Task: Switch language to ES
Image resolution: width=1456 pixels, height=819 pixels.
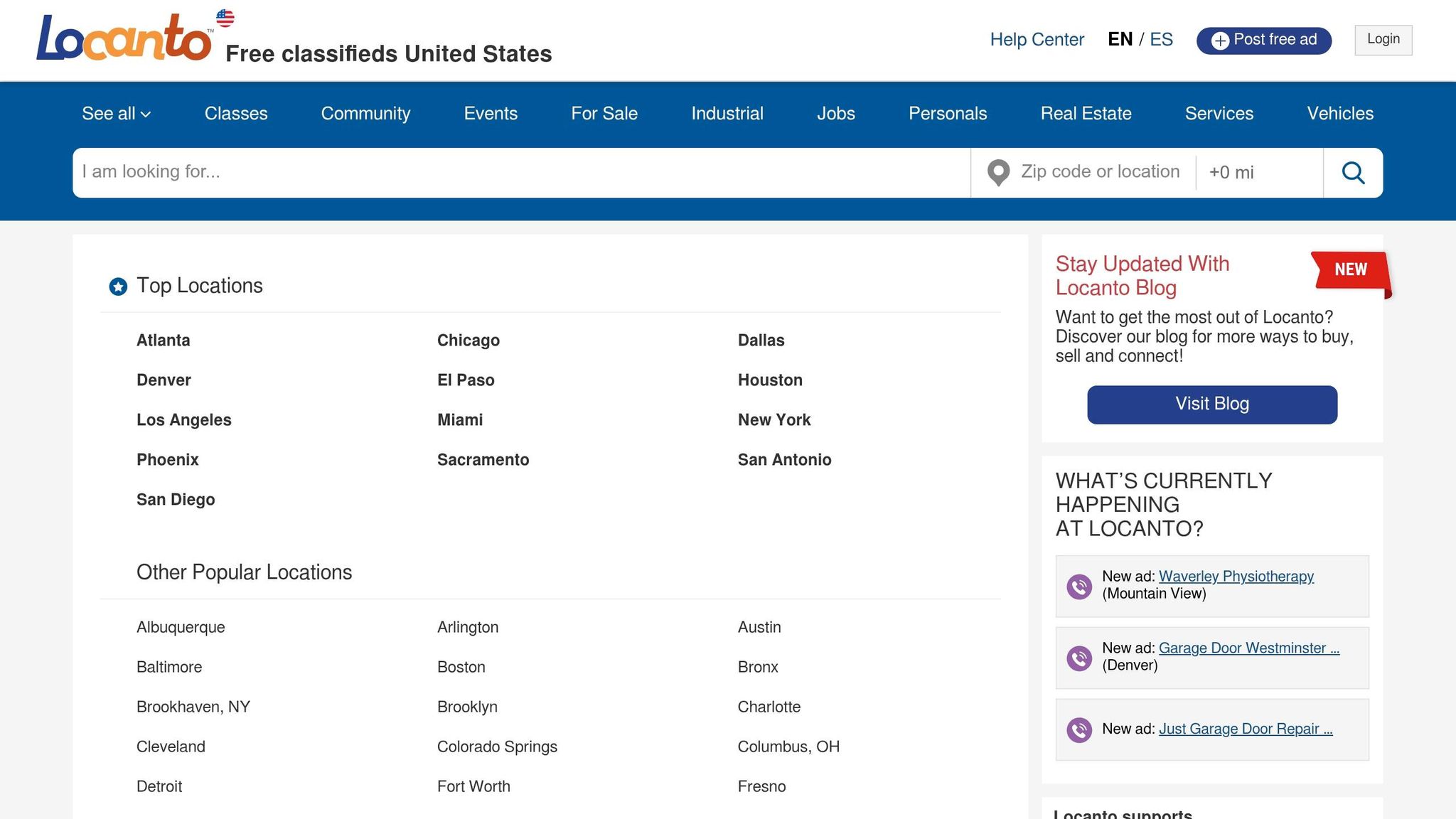Action: coord(1161,40)
